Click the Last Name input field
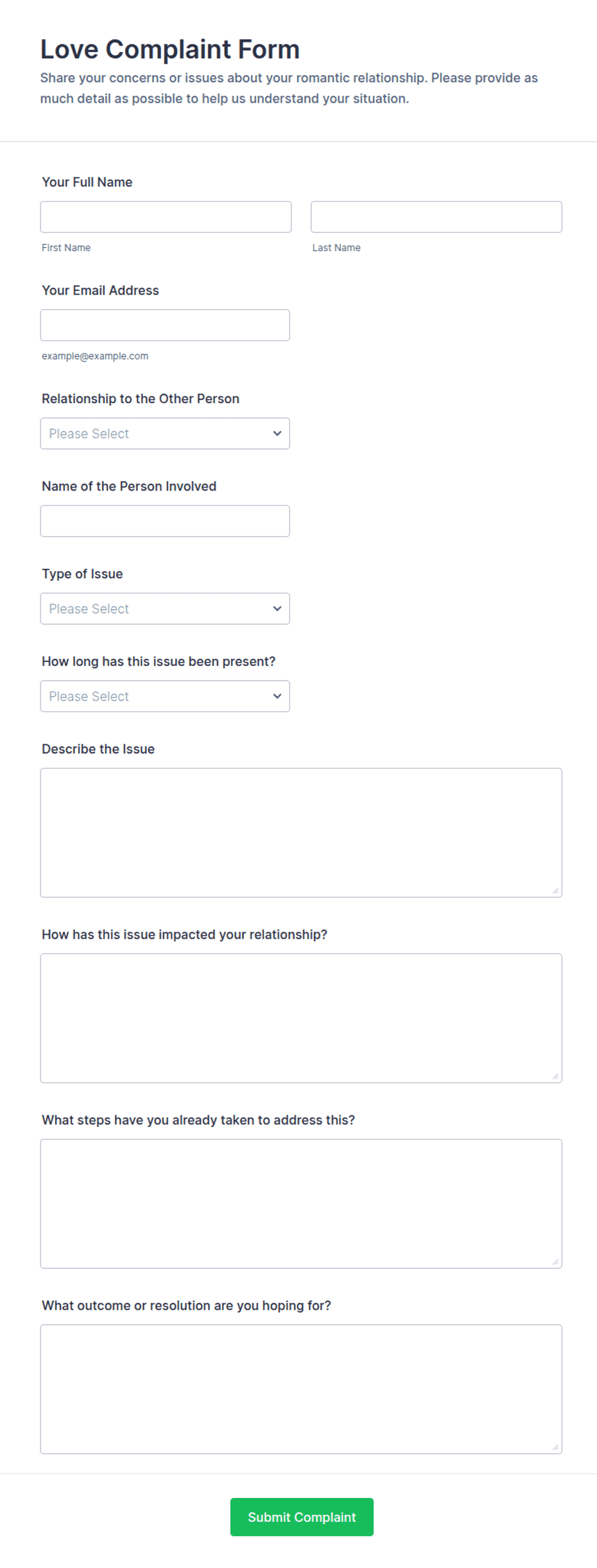This screenshot has width=597, height=1568. pyautogui.click(x=437, y=217)
